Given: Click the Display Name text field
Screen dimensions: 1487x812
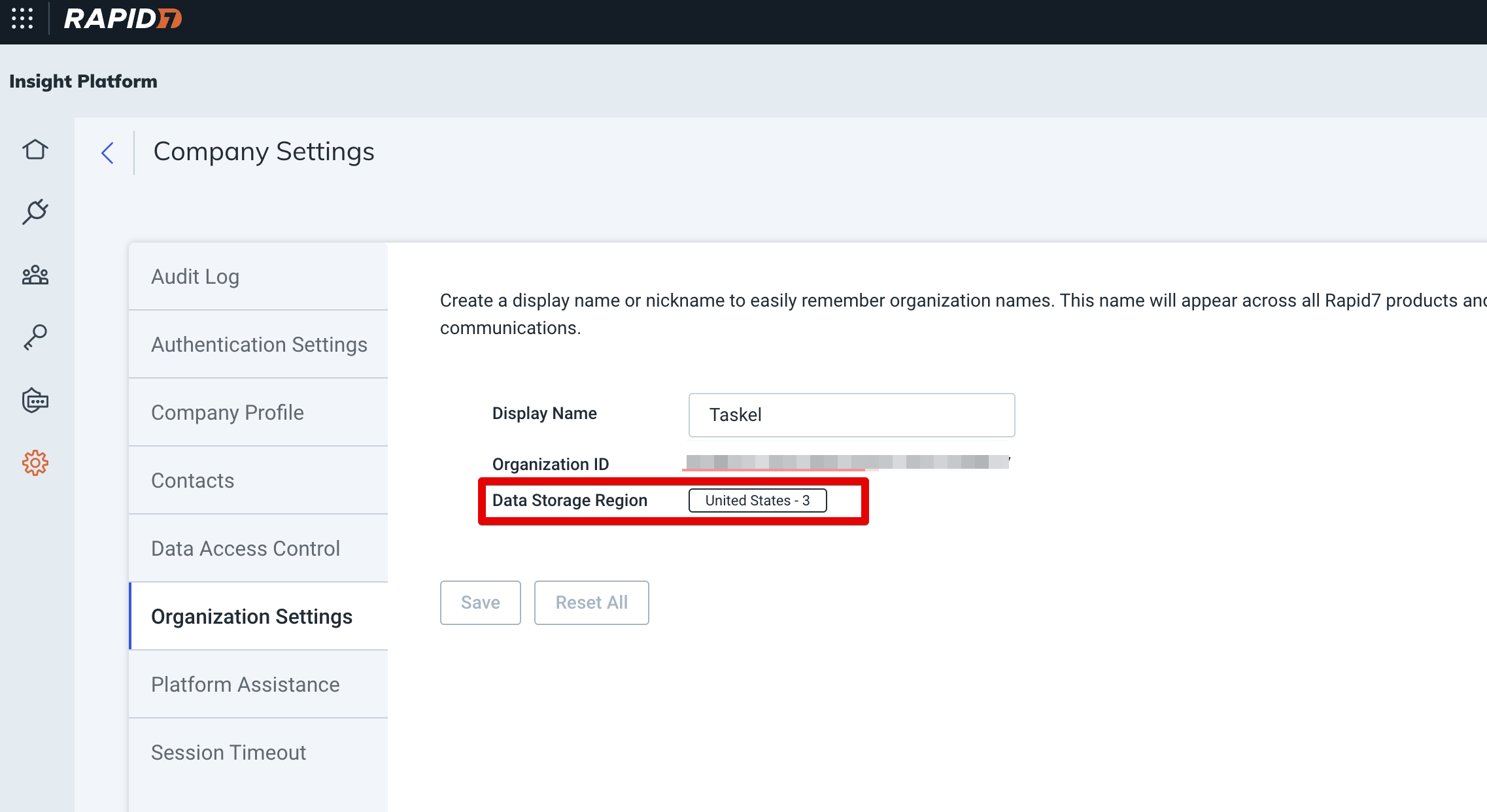Looking at the screenshot, I should pyautogui.click(x=851, y=415).
